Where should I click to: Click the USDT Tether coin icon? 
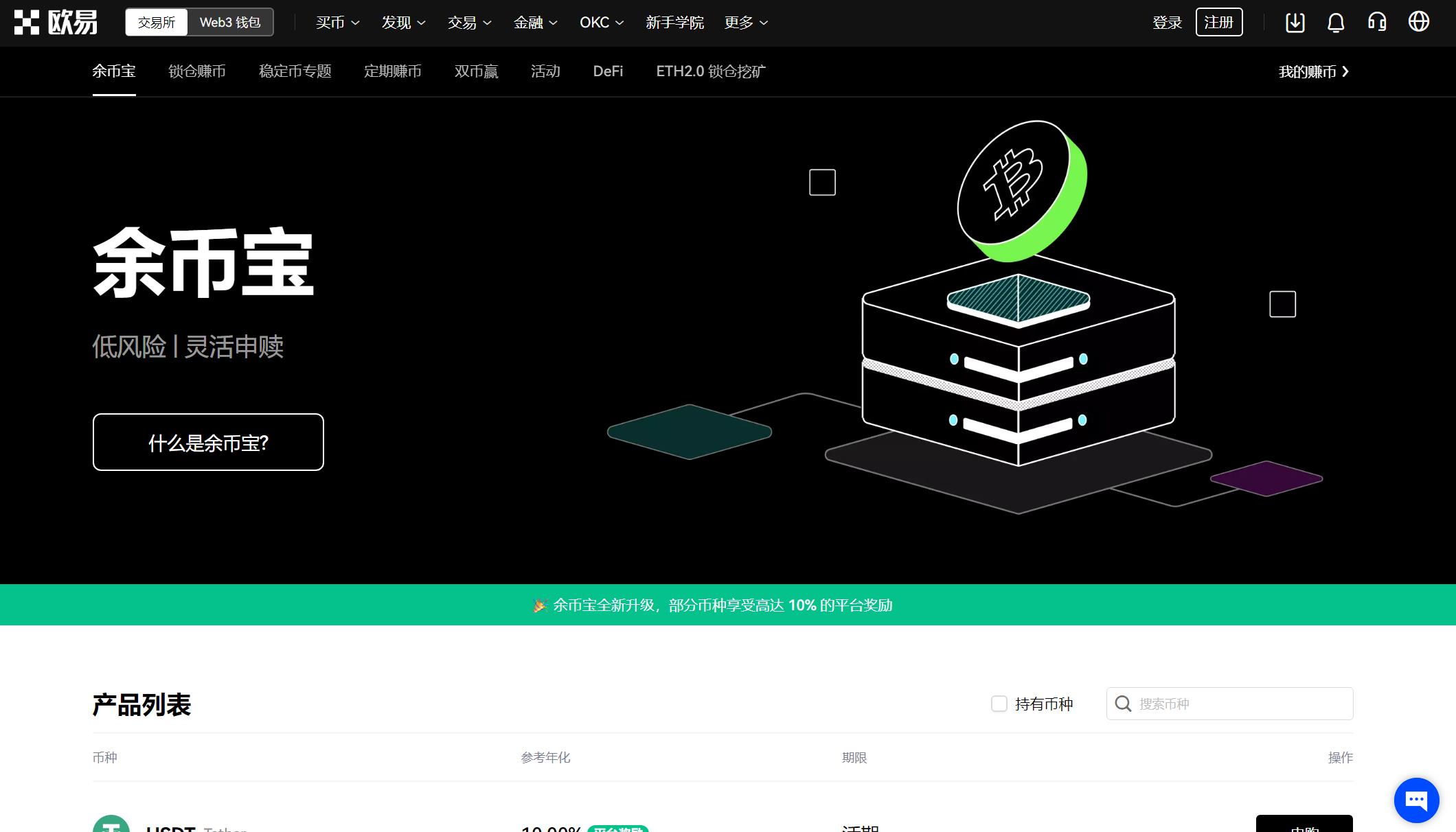point(111,826)
